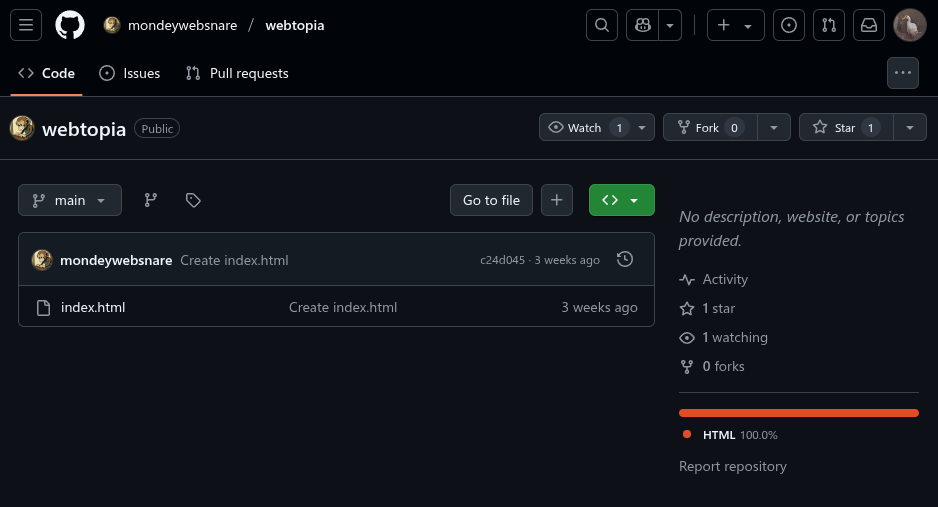Switch to the Code tab
Screen dimensions: 938x507
pos(46,73)
